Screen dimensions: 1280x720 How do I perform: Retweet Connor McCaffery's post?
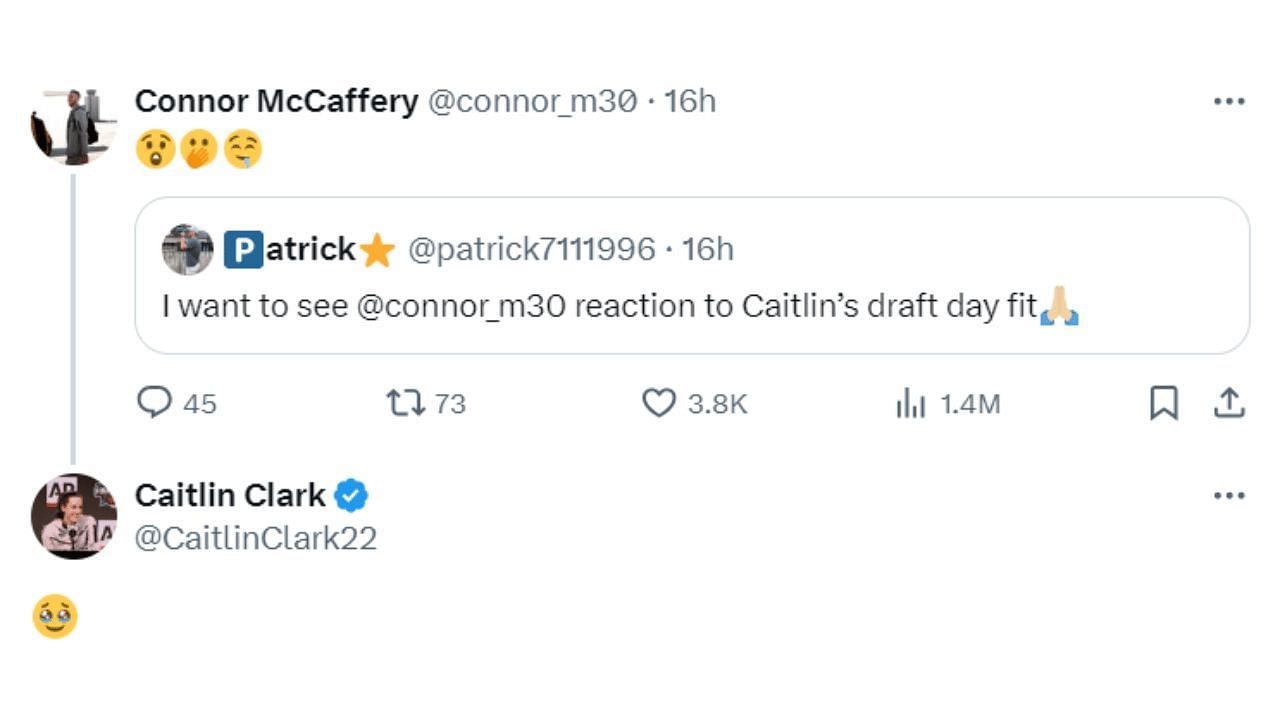[x=406, y=403]
